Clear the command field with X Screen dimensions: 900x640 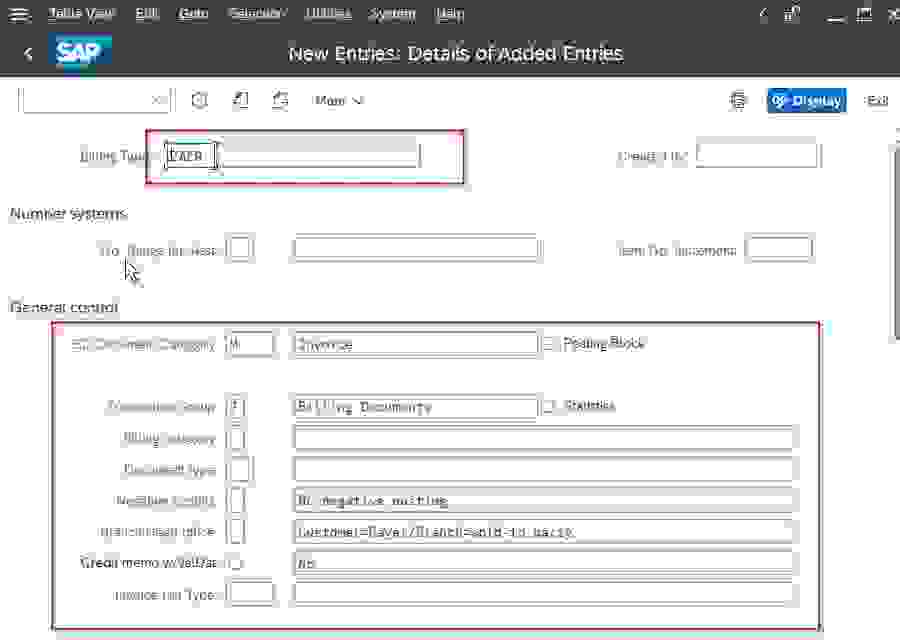click(157, 100)
